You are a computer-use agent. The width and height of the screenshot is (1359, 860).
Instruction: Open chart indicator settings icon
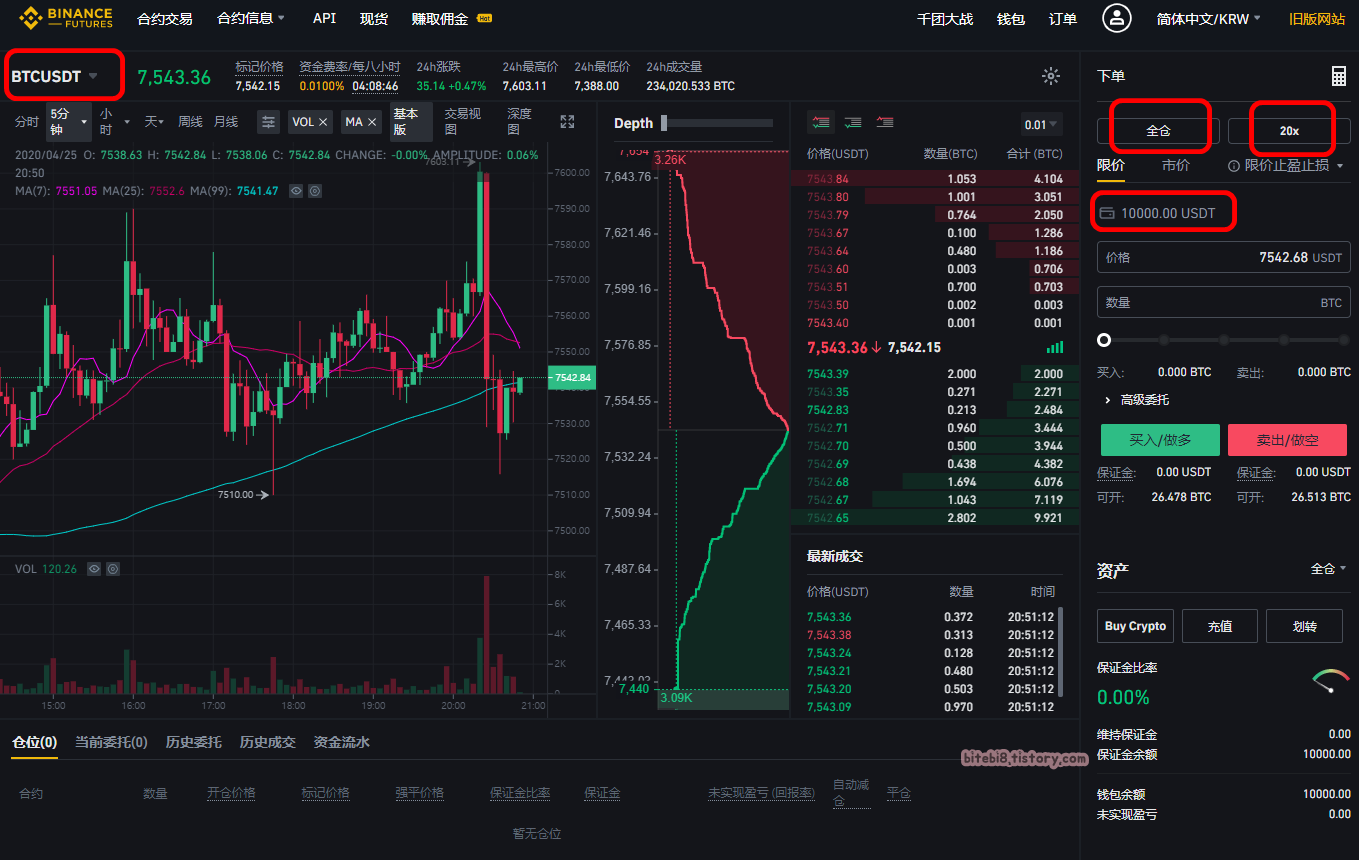(x=268, y=121)
